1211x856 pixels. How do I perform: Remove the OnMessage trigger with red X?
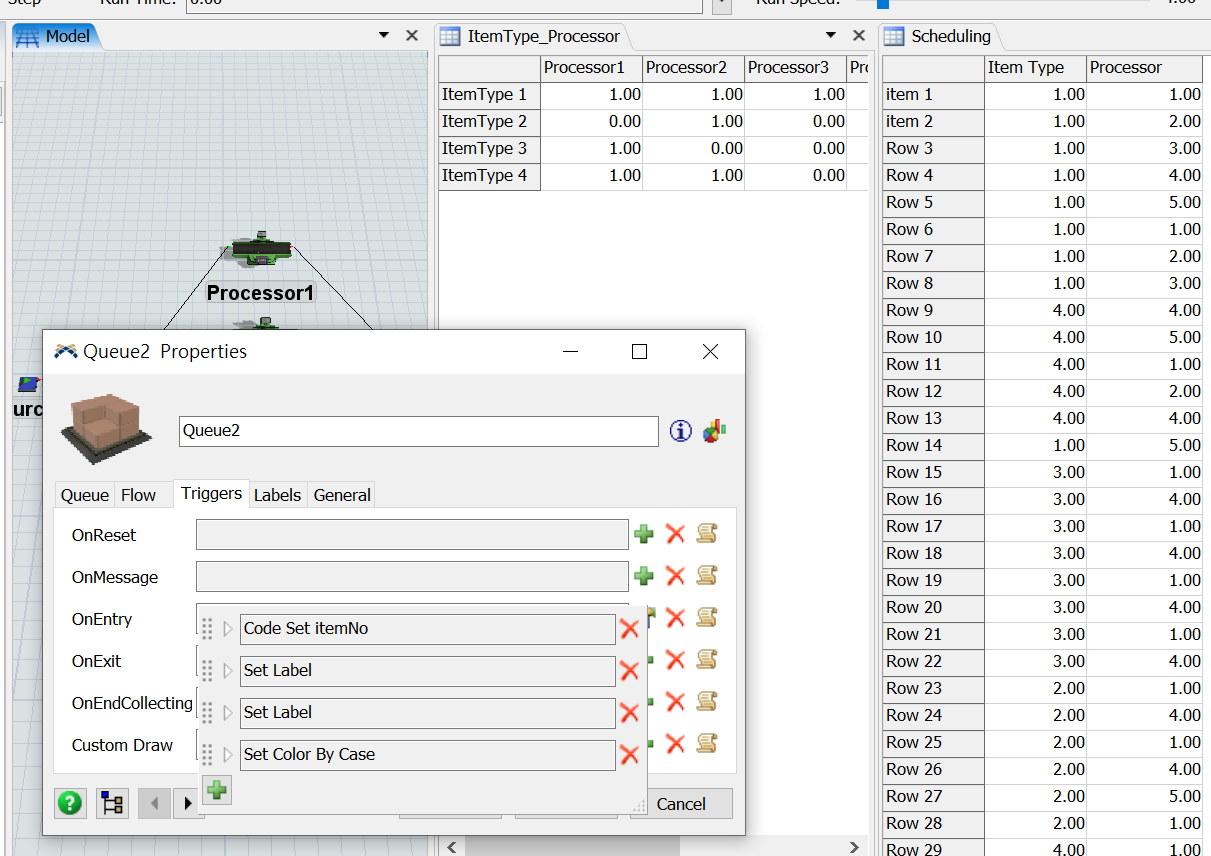[675, 576]
